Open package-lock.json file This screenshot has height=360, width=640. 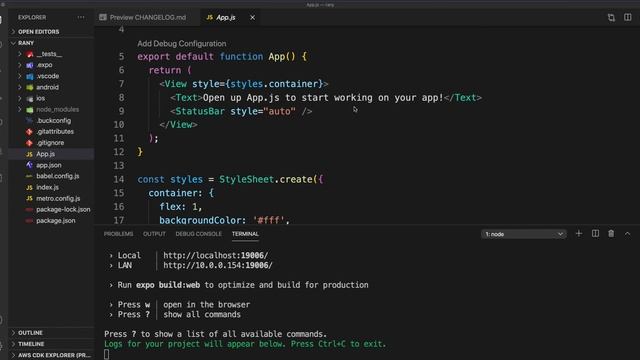click(63, 209)
